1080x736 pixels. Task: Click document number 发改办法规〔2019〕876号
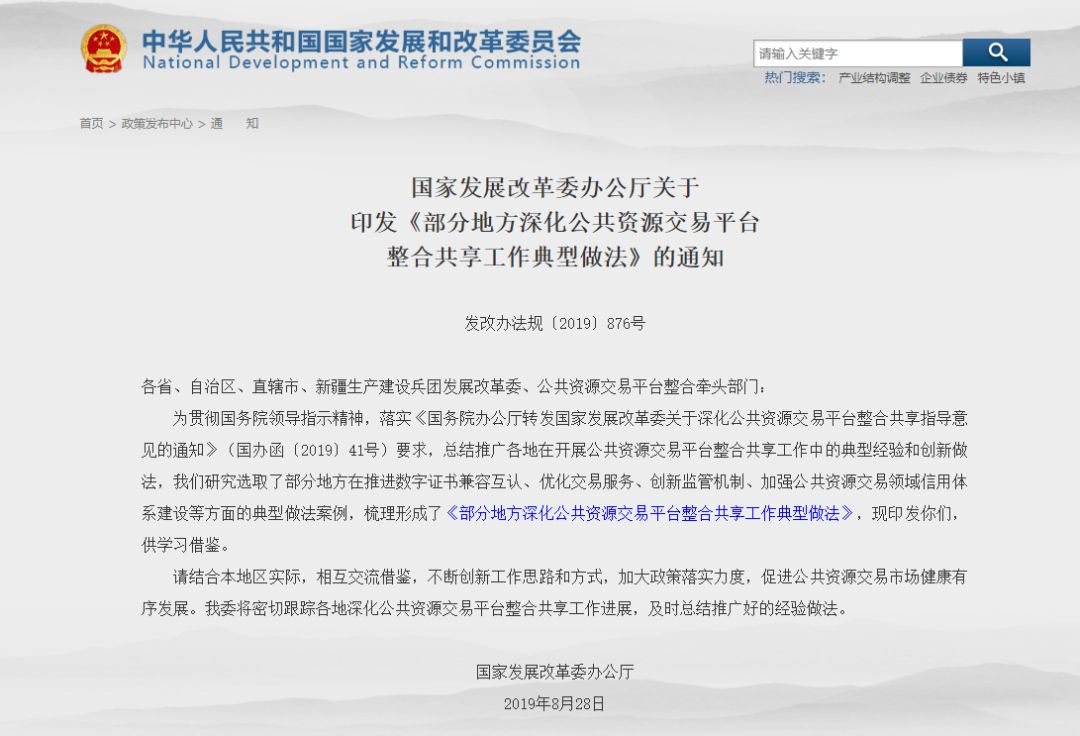pyautogui.click(x=554, y=324)
